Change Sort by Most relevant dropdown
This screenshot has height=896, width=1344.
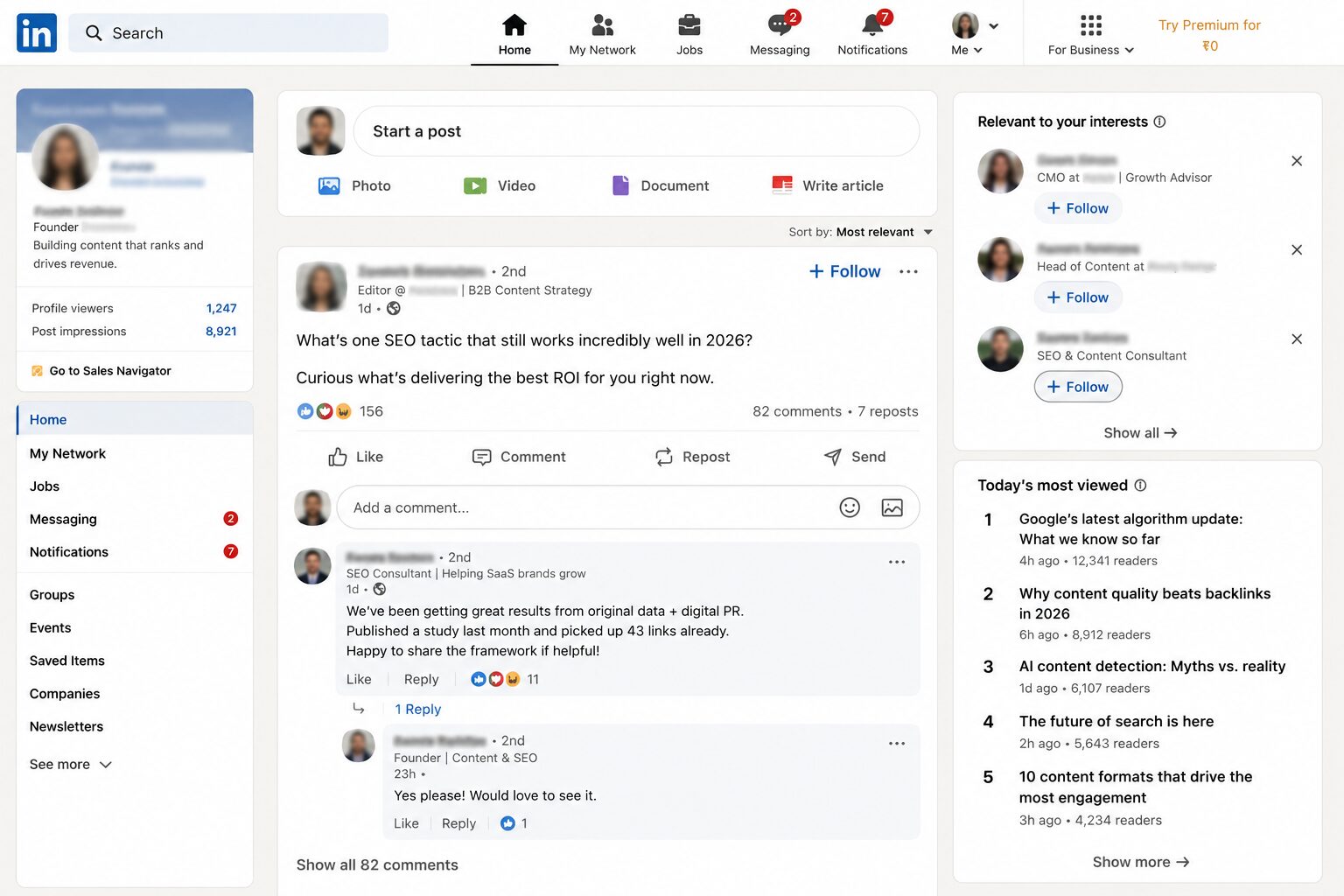pyautogui.click(x=861, y=232)
